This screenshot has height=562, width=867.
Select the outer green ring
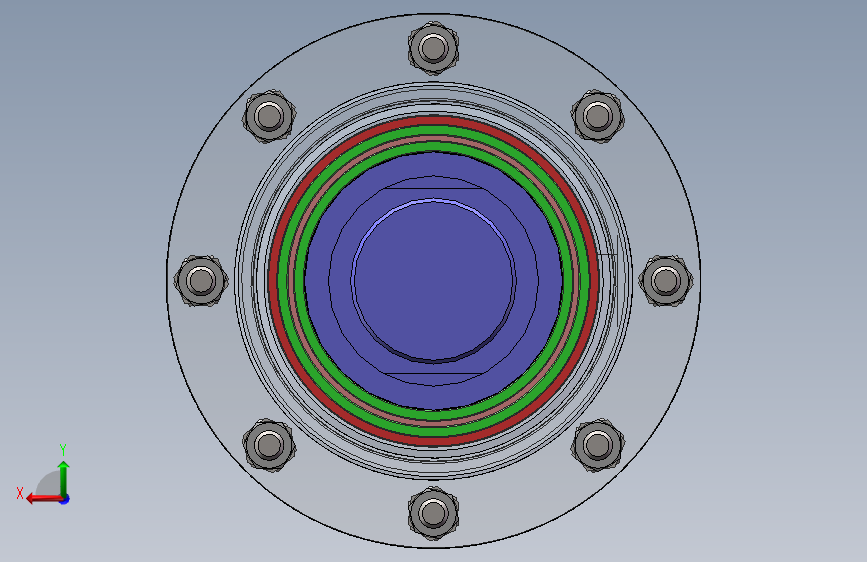[x=434, y=130]
